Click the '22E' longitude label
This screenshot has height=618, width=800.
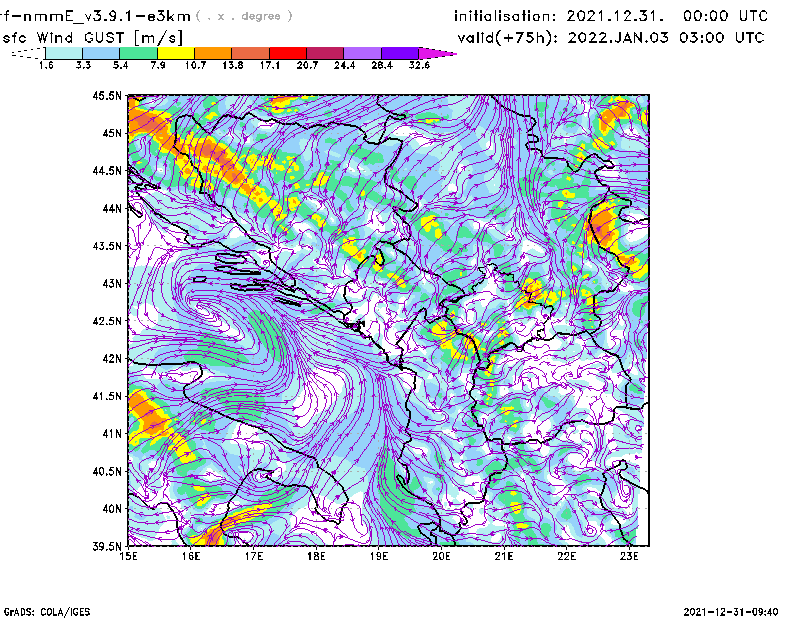tap(566, 556)
